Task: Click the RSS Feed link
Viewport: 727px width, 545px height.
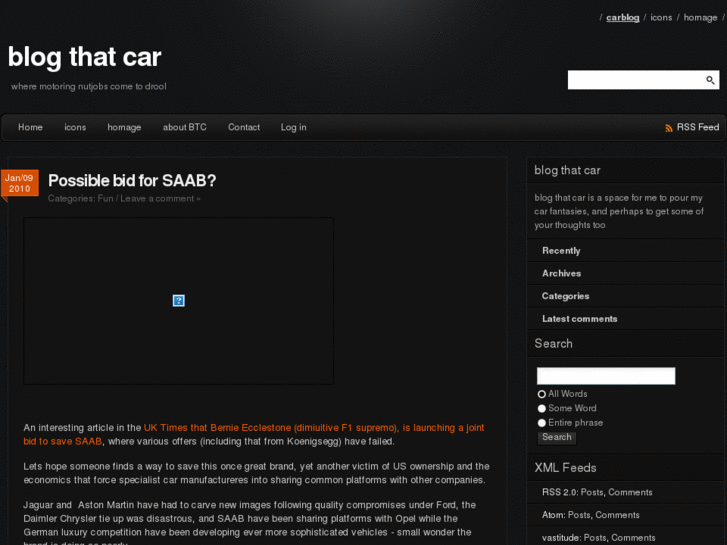Action: coord(697,127)
